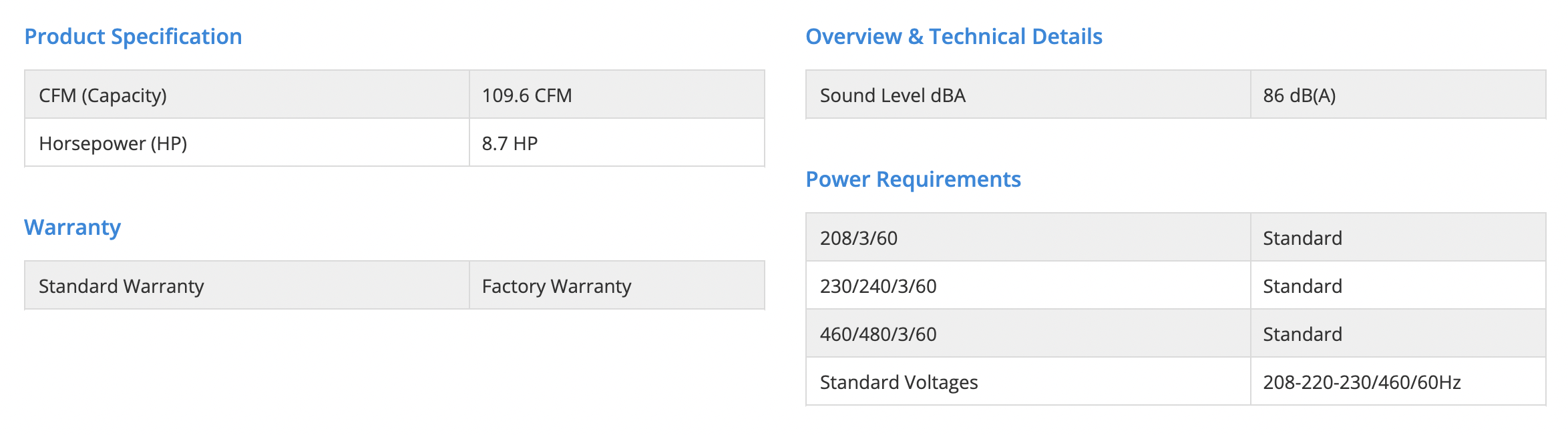The height and width of the screenshot is (435, 1568).
Task: Click the 8.7 HP value
Action: click(510, 143)
